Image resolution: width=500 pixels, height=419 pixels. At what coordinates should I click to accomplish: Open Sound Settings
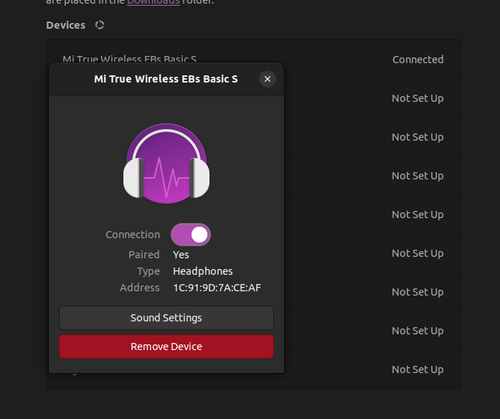[166, 318]
